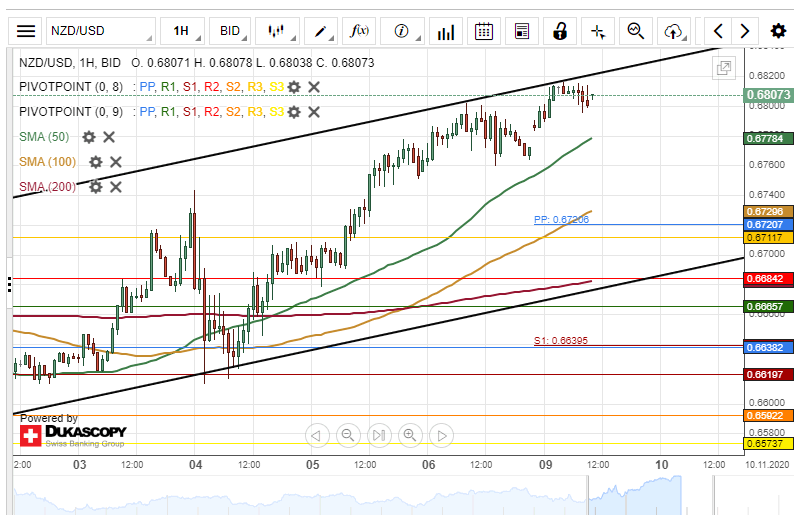Click the SMA 50 value tag 0.67784
Screen dimensions: 801x522
tap(769, 138)
